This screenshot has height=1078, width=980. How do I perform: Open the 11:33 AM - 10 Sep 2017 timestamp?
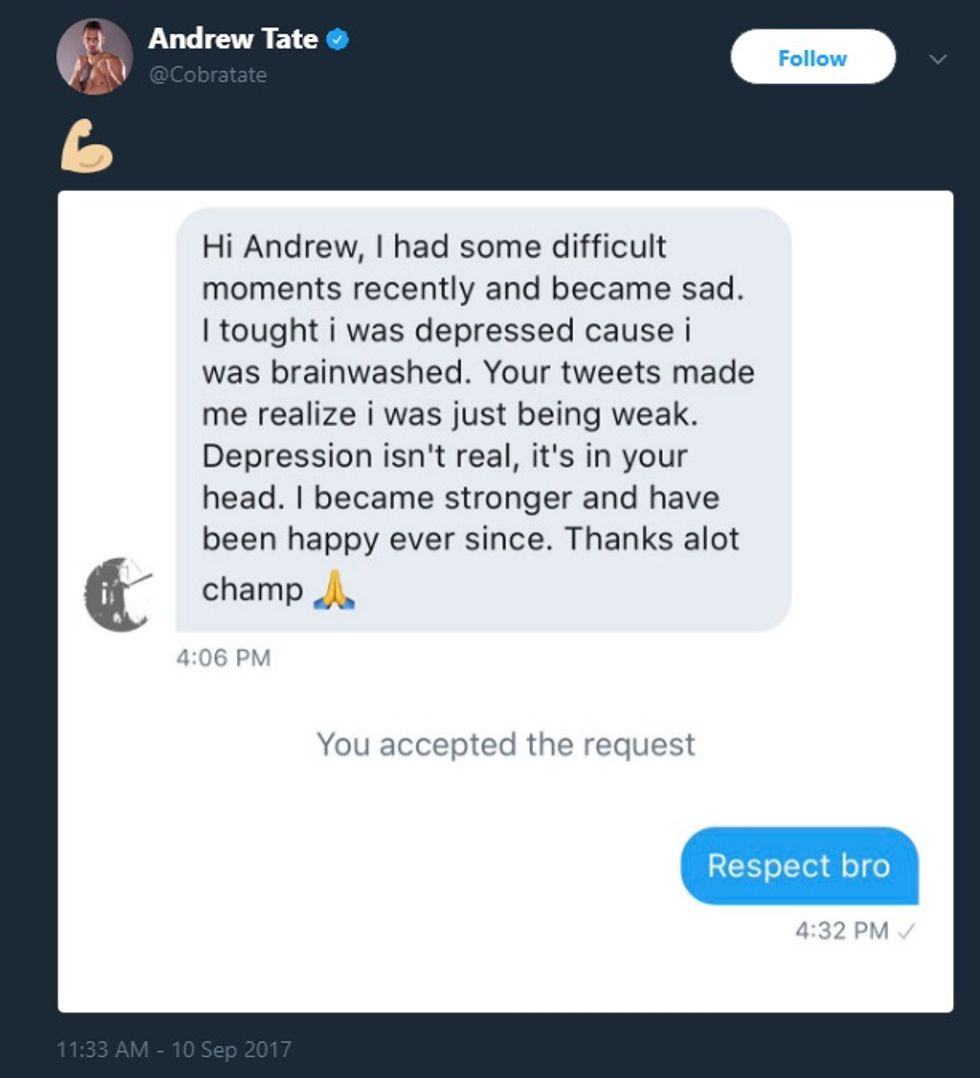[x=174, y=1050]
